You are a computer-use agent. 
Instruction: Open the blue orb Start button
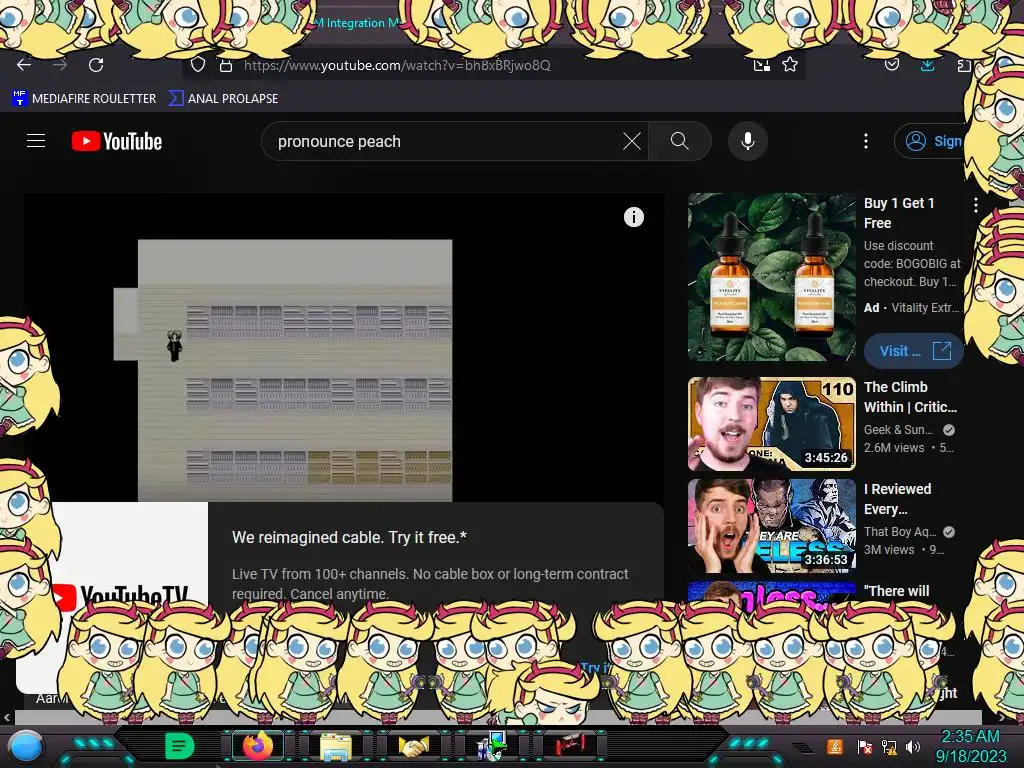[x=26, y=746]
